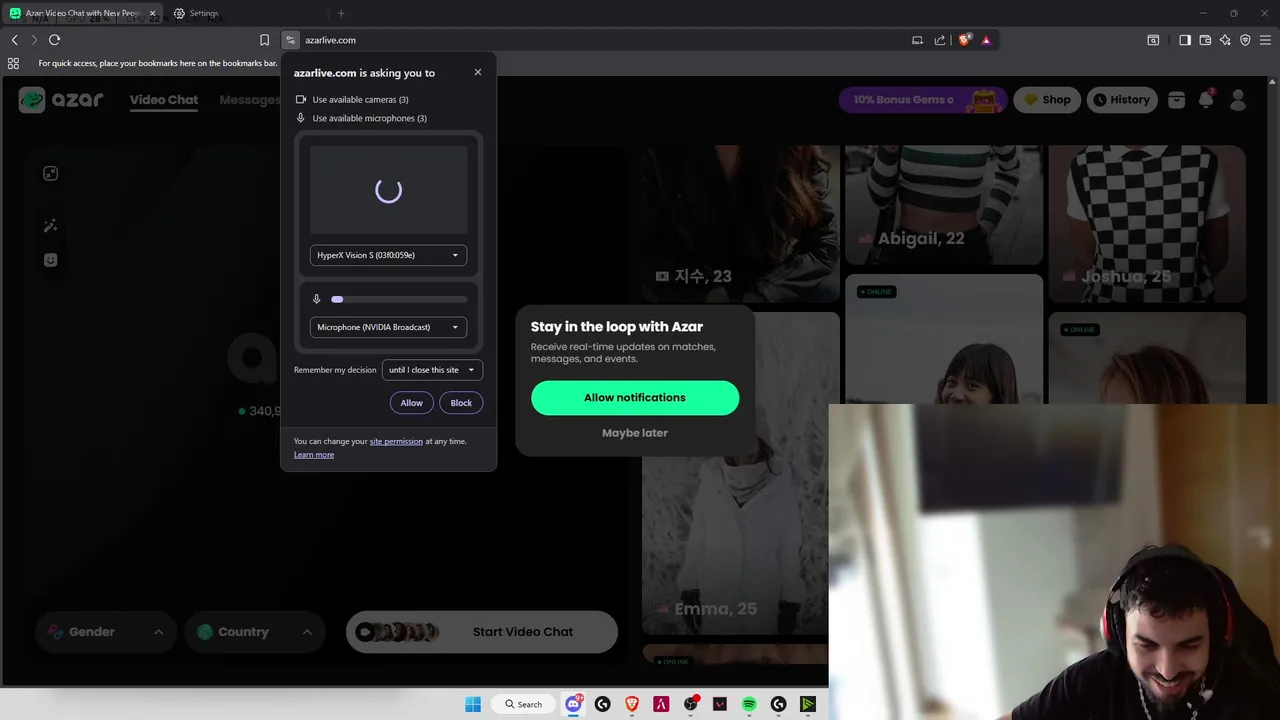Go back with the browser back arrow
1280x720 pixels.
point(14,40)
